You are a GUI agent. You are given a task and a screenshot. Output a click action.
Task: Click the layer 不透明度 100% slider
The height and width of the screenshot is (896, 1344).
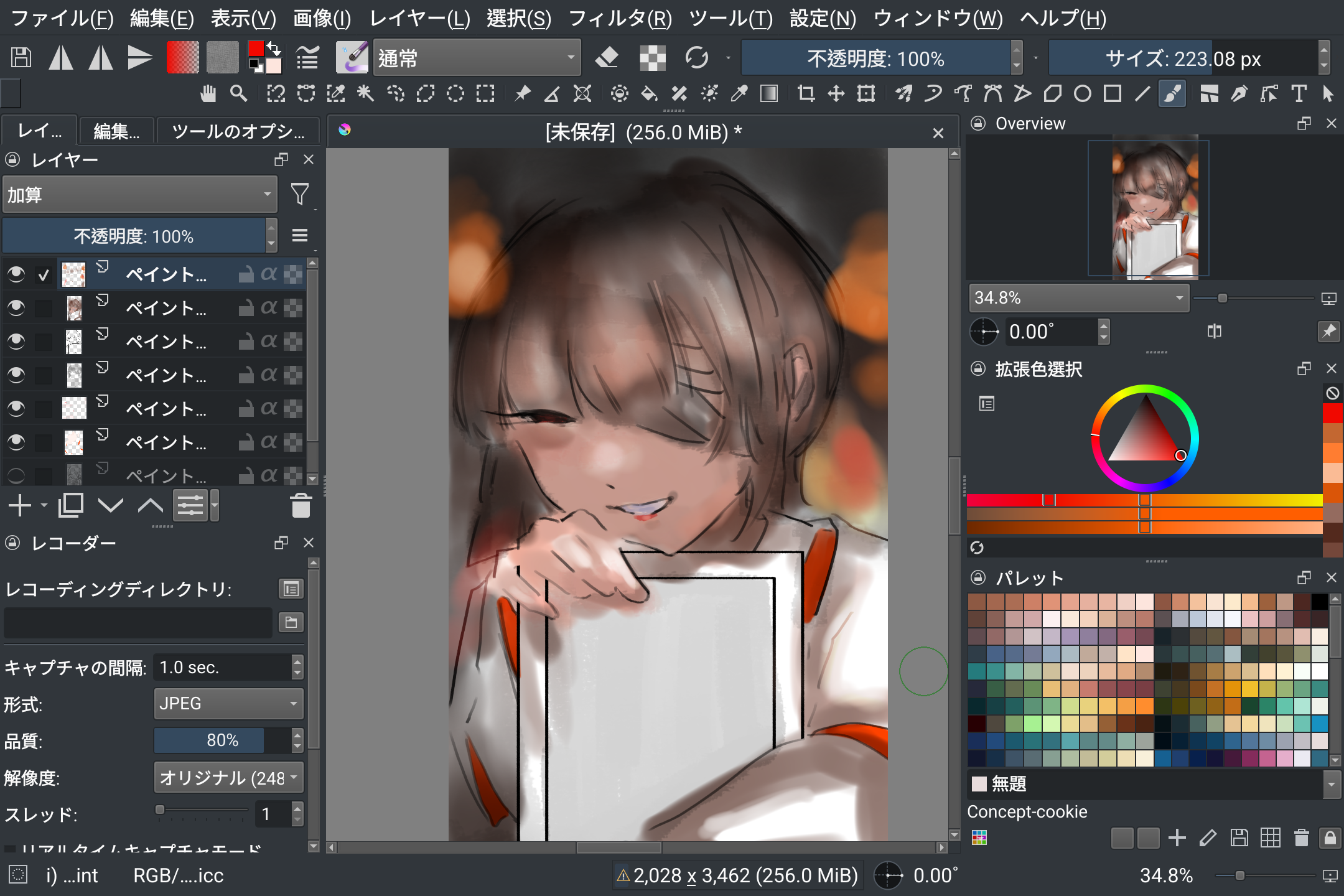pos(133,236)
